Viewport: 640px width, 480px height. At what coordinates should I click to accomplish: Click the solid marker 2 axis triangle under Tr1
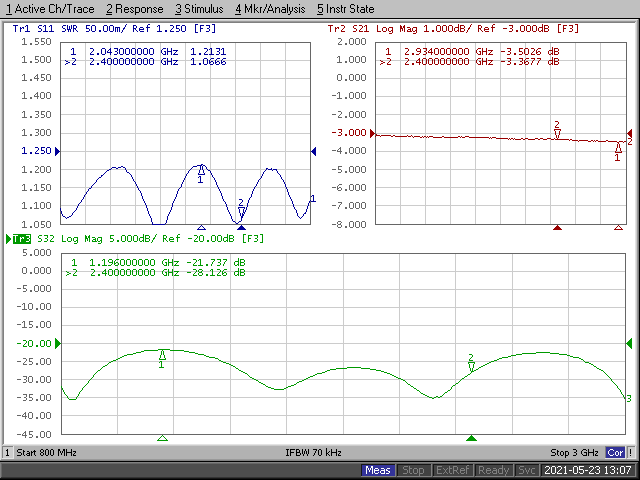tap(242, 227)
